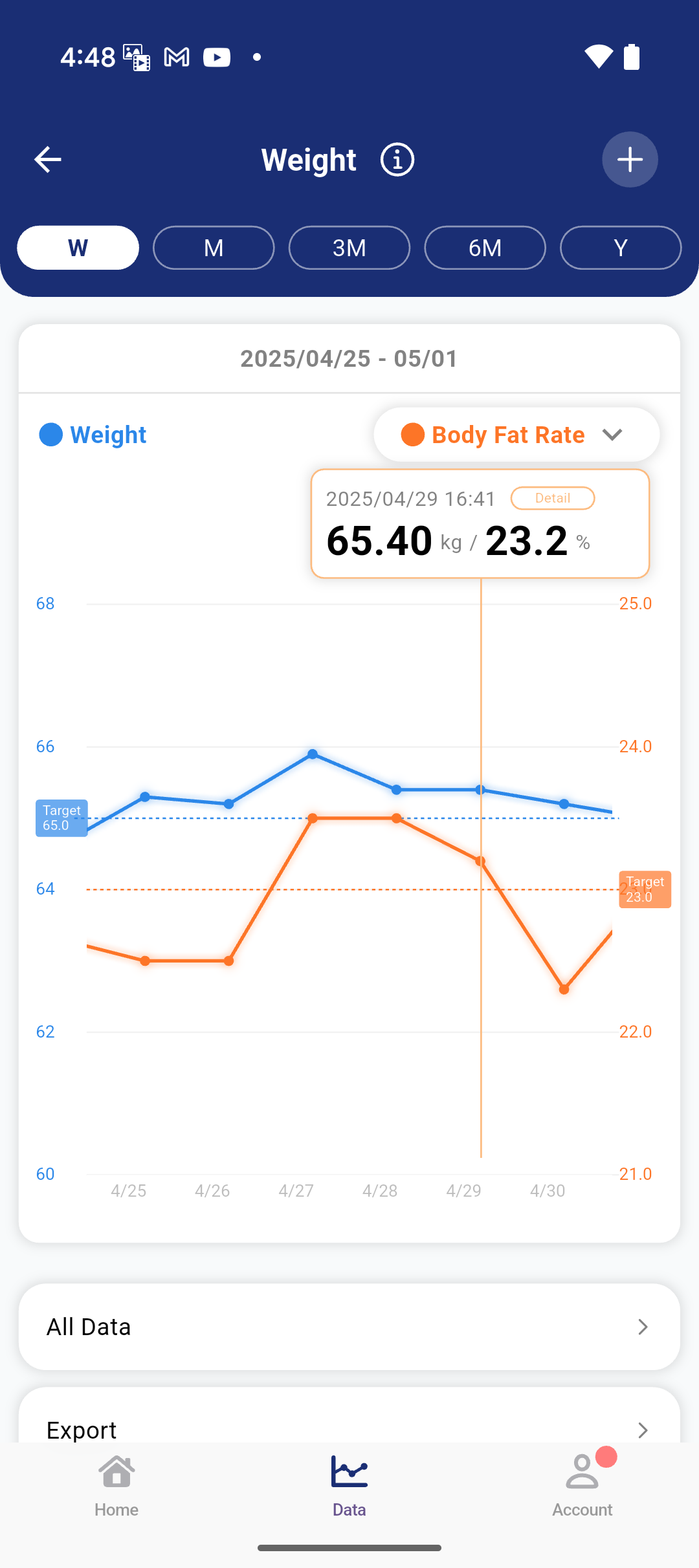699x1568 pixels.
Task: Open Home from the bottom navigation
Action: (x=116, y=1485)
